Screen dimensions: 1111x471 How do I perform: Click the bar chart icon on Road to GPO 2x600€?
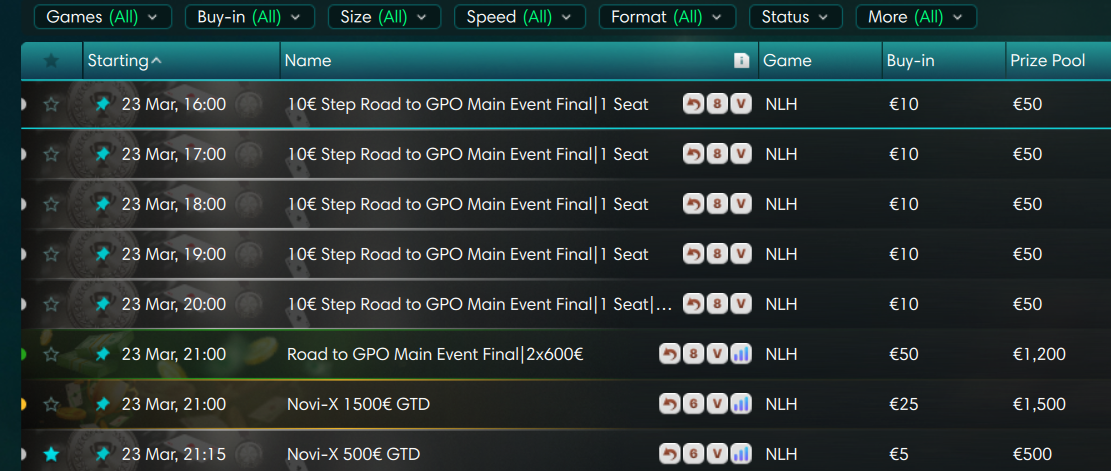741,354
